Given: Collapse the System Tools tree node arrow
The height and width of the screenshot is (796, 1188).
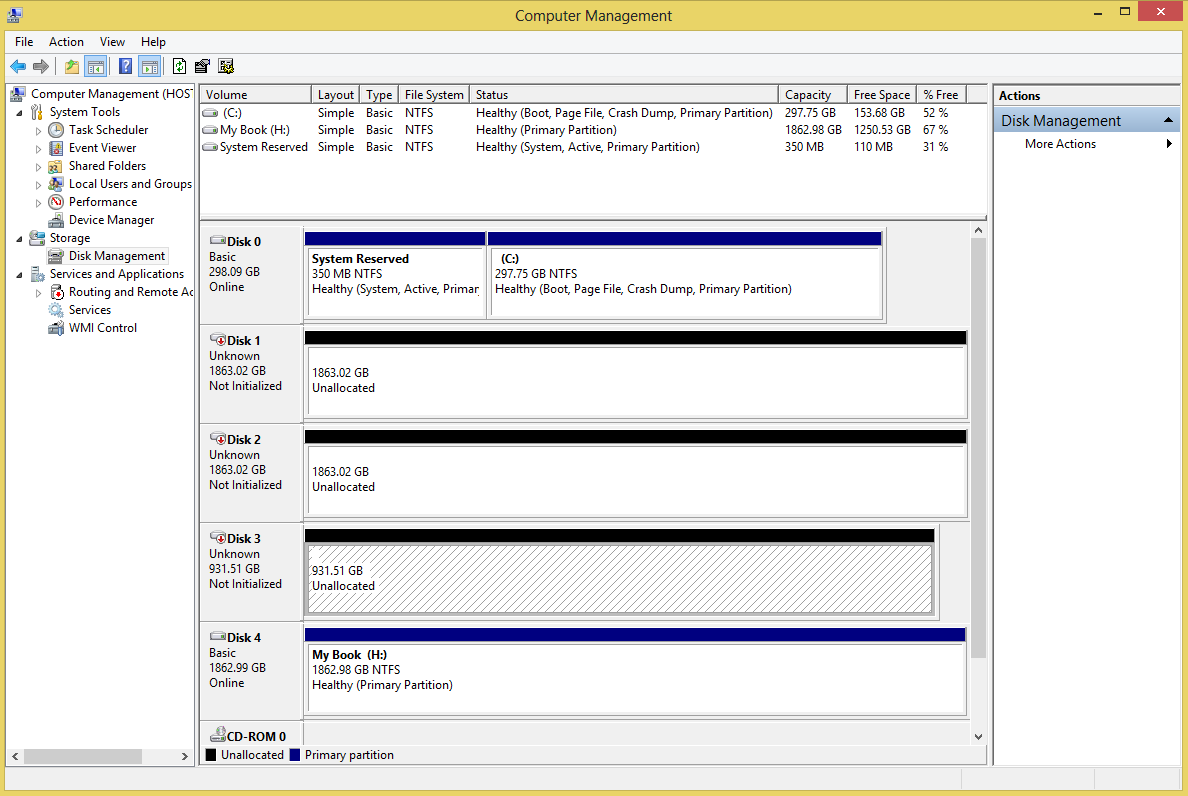Looking at the screenshot, I should pyautogui.click(x=20, y=113).
